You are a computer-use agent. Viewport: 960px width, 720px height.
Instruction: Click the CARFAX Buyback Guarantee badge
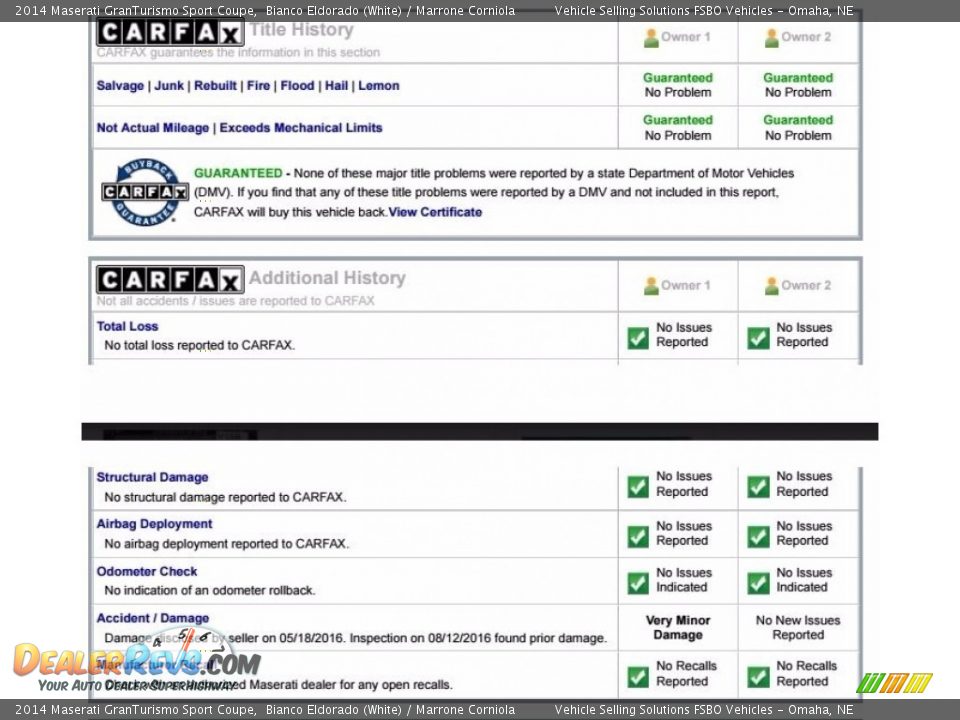click(x=145, y=192)
